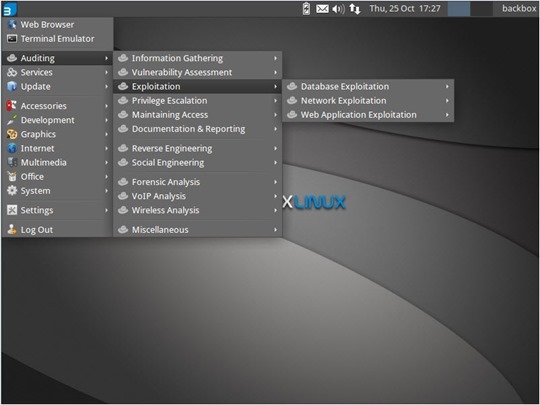Click the Graphics palette icon
Viewport: 540px width, 405px height.
12,134
